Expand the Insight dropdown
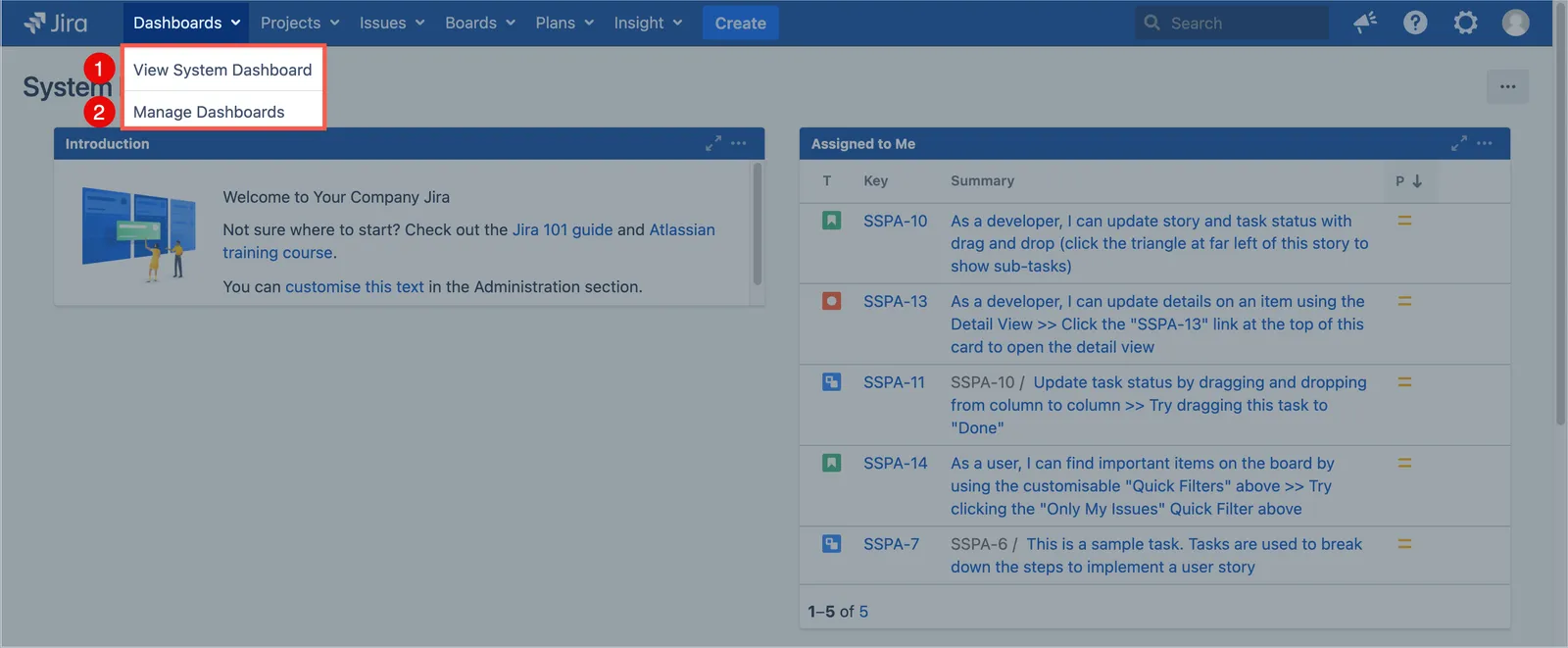The height and width of the screenshot is (648, 1568). click(648, 23)
